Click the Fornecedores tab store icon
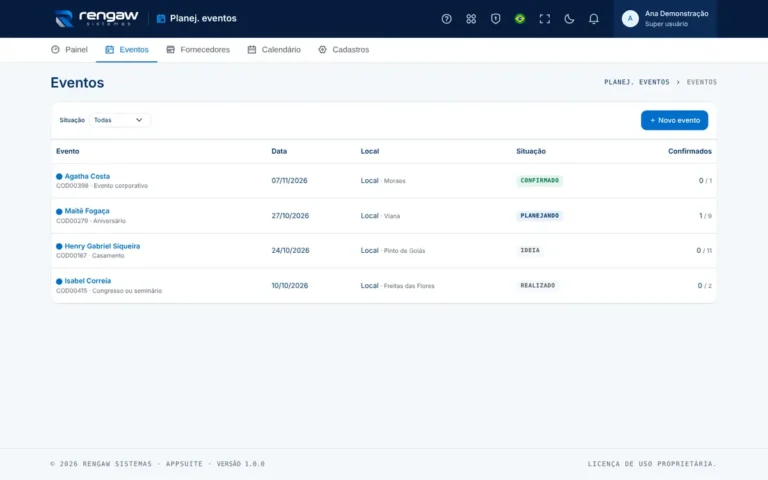This screenshot has height=480, width=768. pos(170,49)
